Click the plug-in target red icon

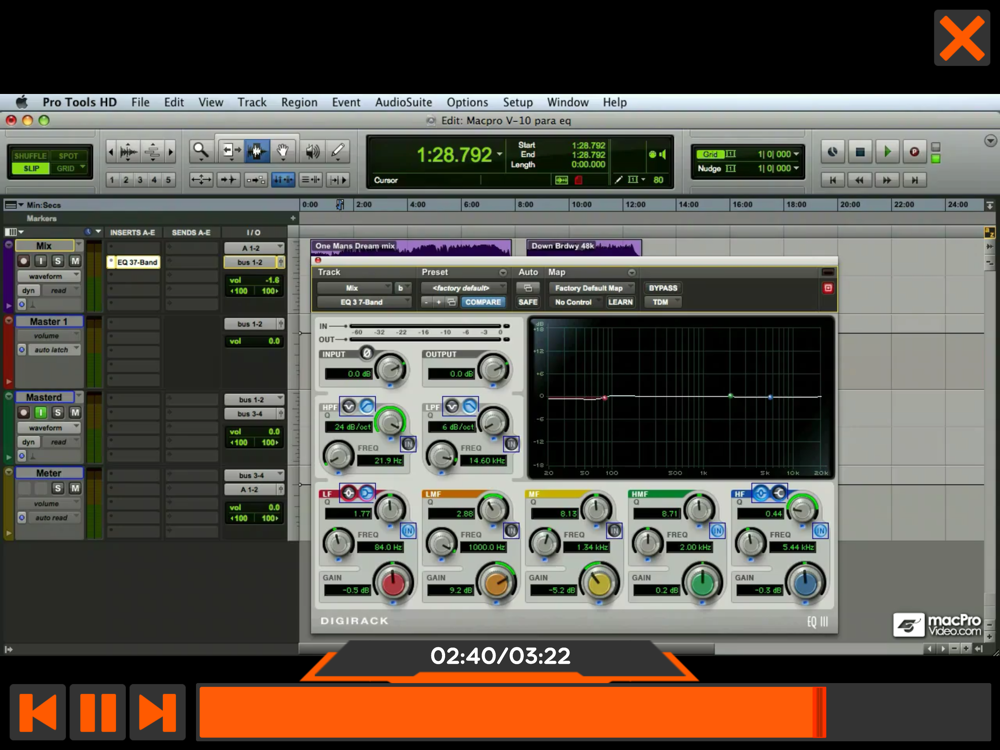pyautogui.click(x=828, y=288)
